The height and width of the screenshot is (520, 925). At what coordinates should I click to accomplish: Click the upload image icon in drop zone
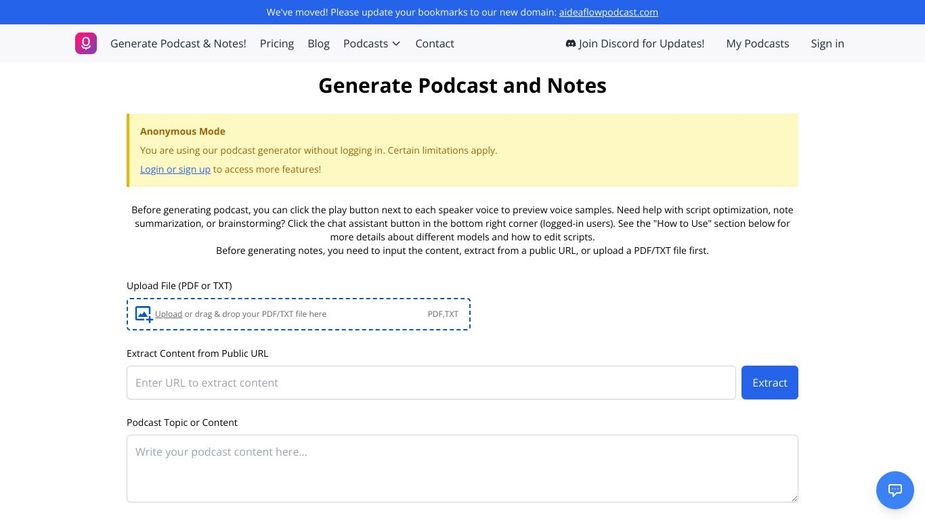[x=144, y=314]
